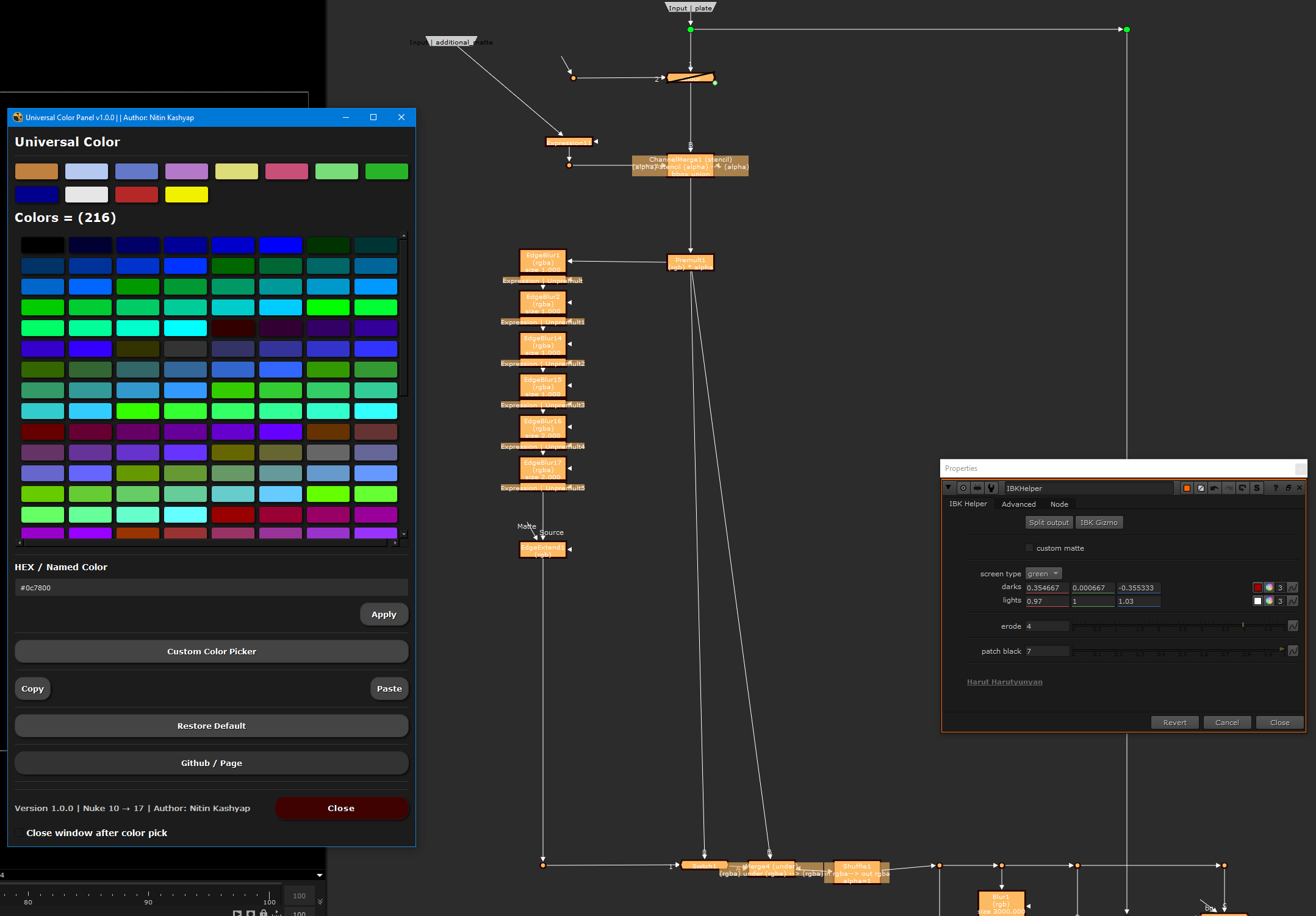
Task: Open the Node tab
Action: (1059, 504)
